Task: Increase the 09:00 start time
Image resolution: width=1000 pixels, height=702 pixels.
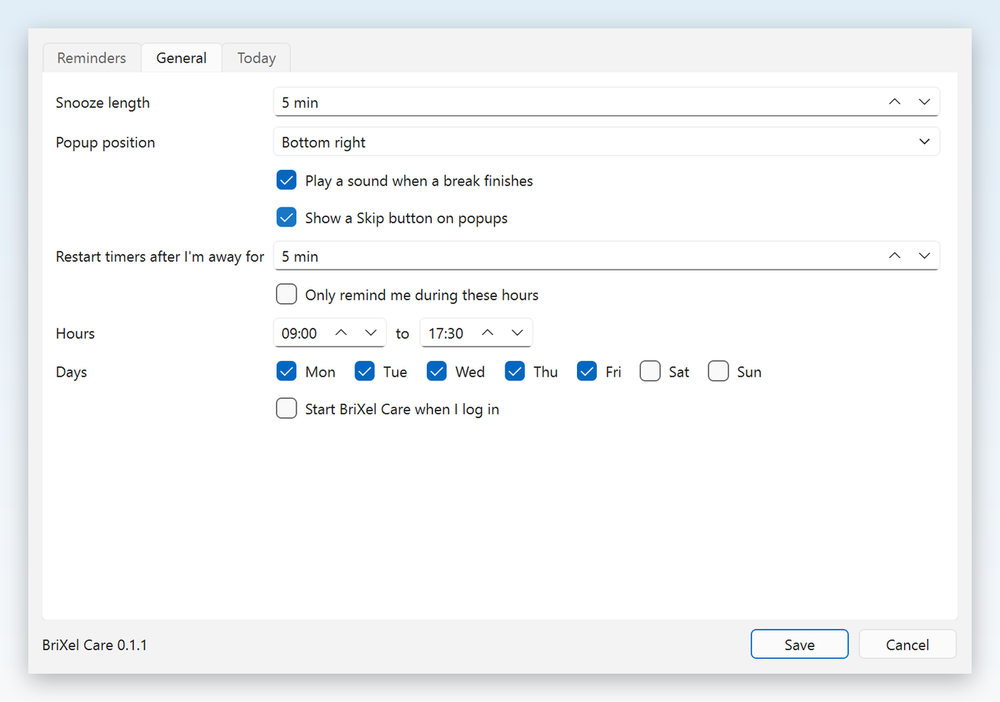Action: [x=341, y=333]
